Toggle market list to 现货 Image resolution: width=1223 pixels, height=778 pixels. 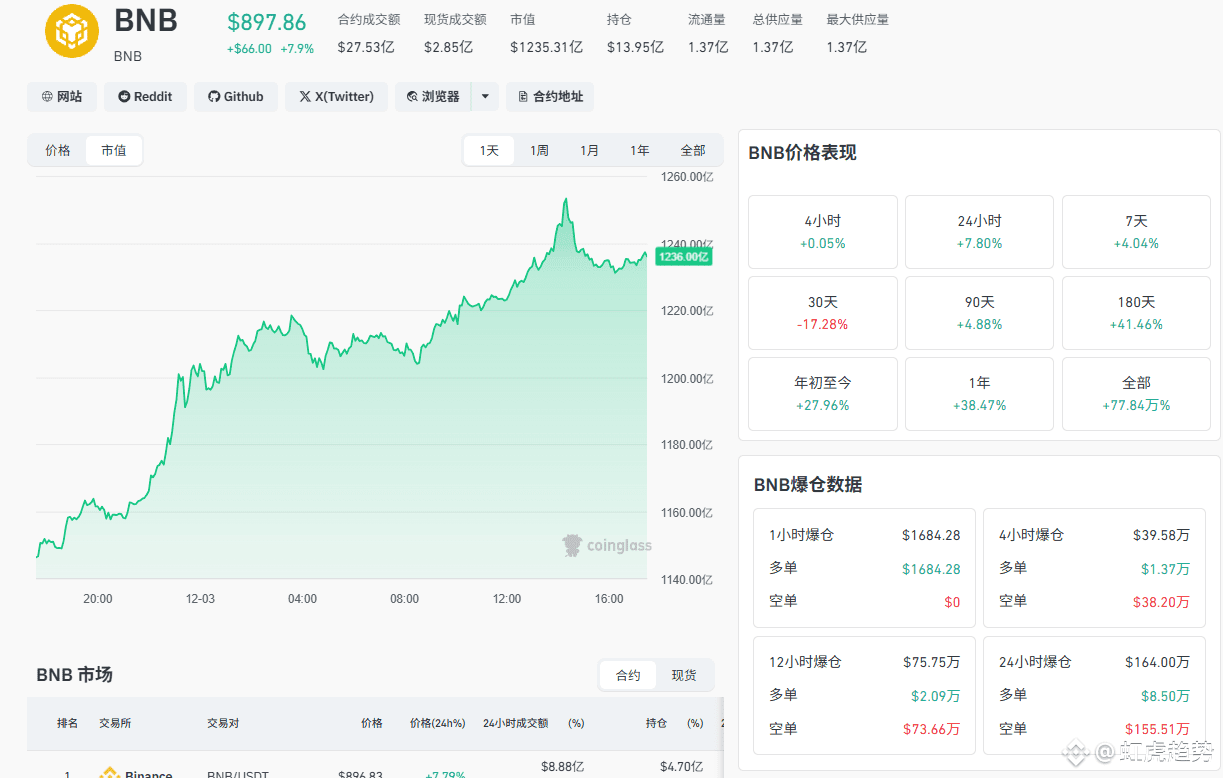[684, 676]
